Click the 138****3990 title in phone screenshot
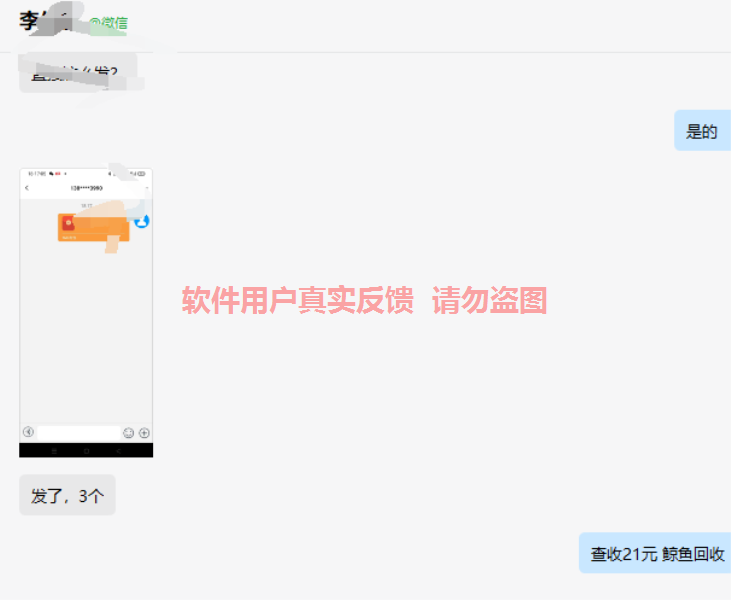Screen dimensions: 731x600 coord(86,188)
